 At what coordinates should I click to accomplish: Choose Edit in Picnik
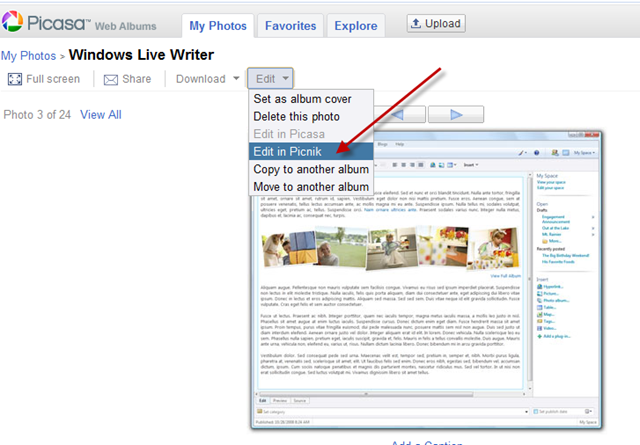(x=311, y=151)
